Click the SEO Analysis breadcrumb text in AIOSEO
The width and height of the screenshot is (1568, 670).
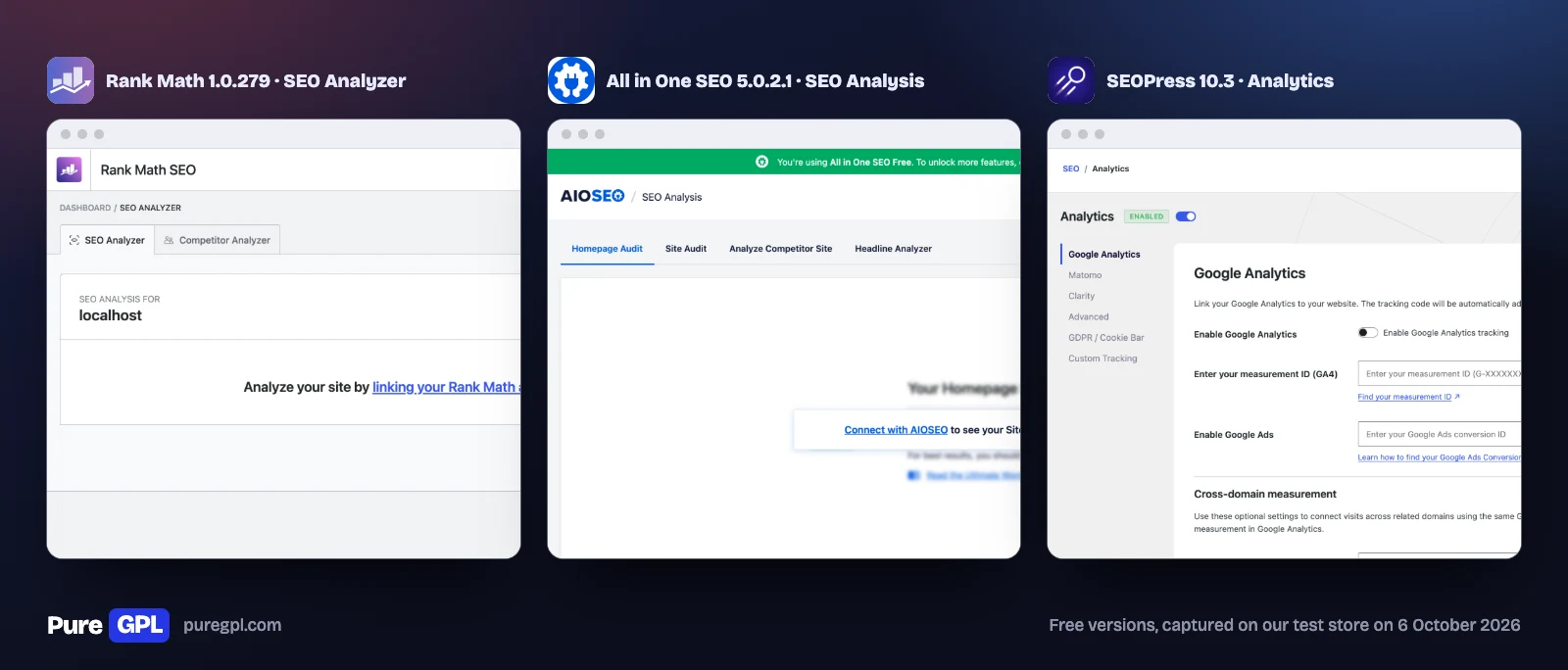click(672, 197)
